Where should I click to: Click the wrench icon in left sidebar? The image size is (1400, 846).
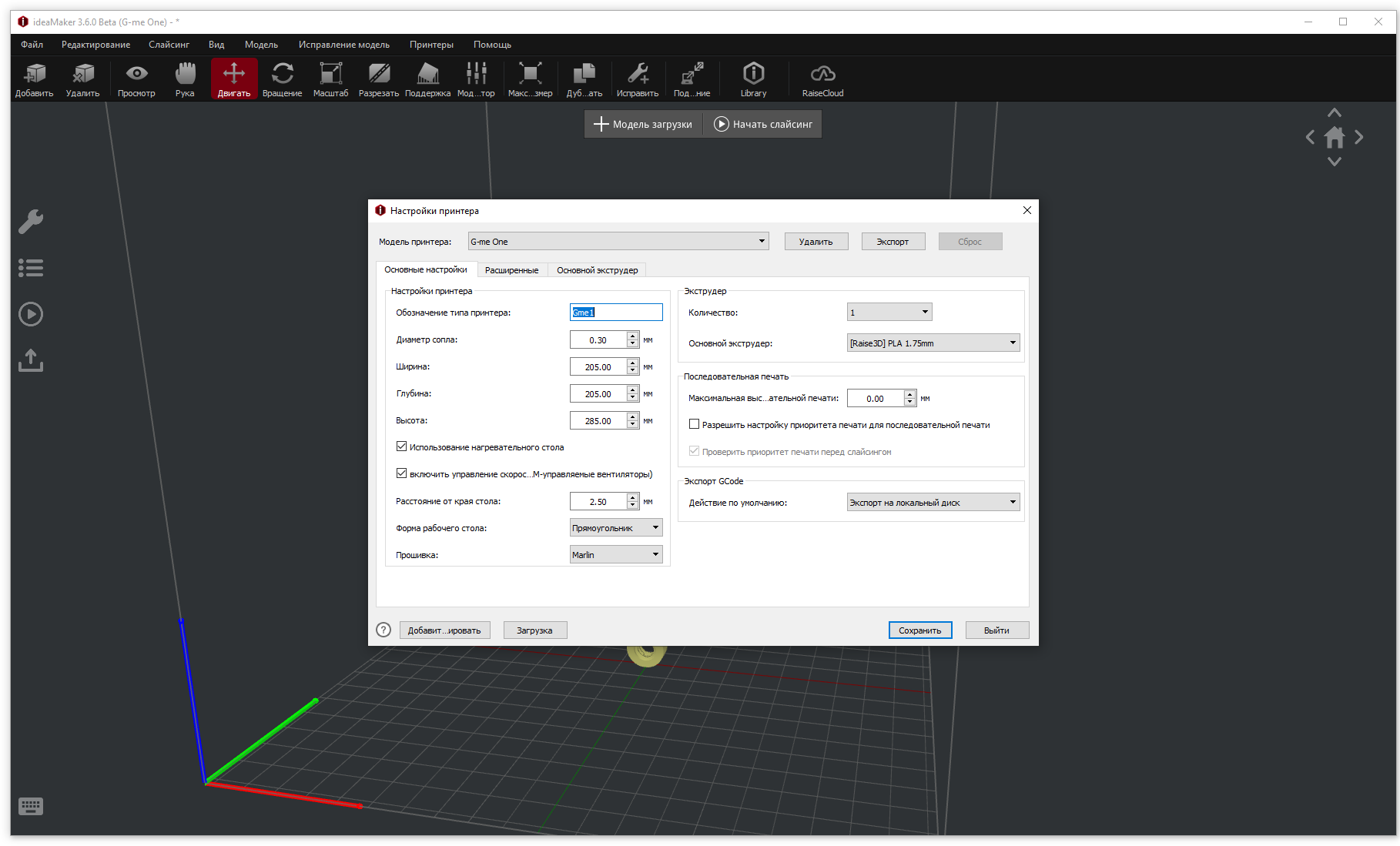pyautogui.click(x=31, y=222)
